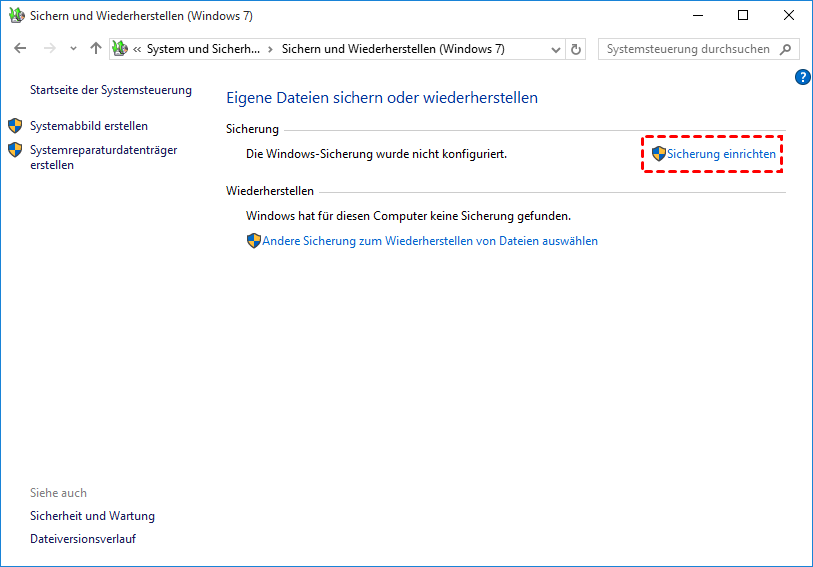Expand the address bar history dropdown
This screenshot has width=813, height=567.
[x=555, y=50]
